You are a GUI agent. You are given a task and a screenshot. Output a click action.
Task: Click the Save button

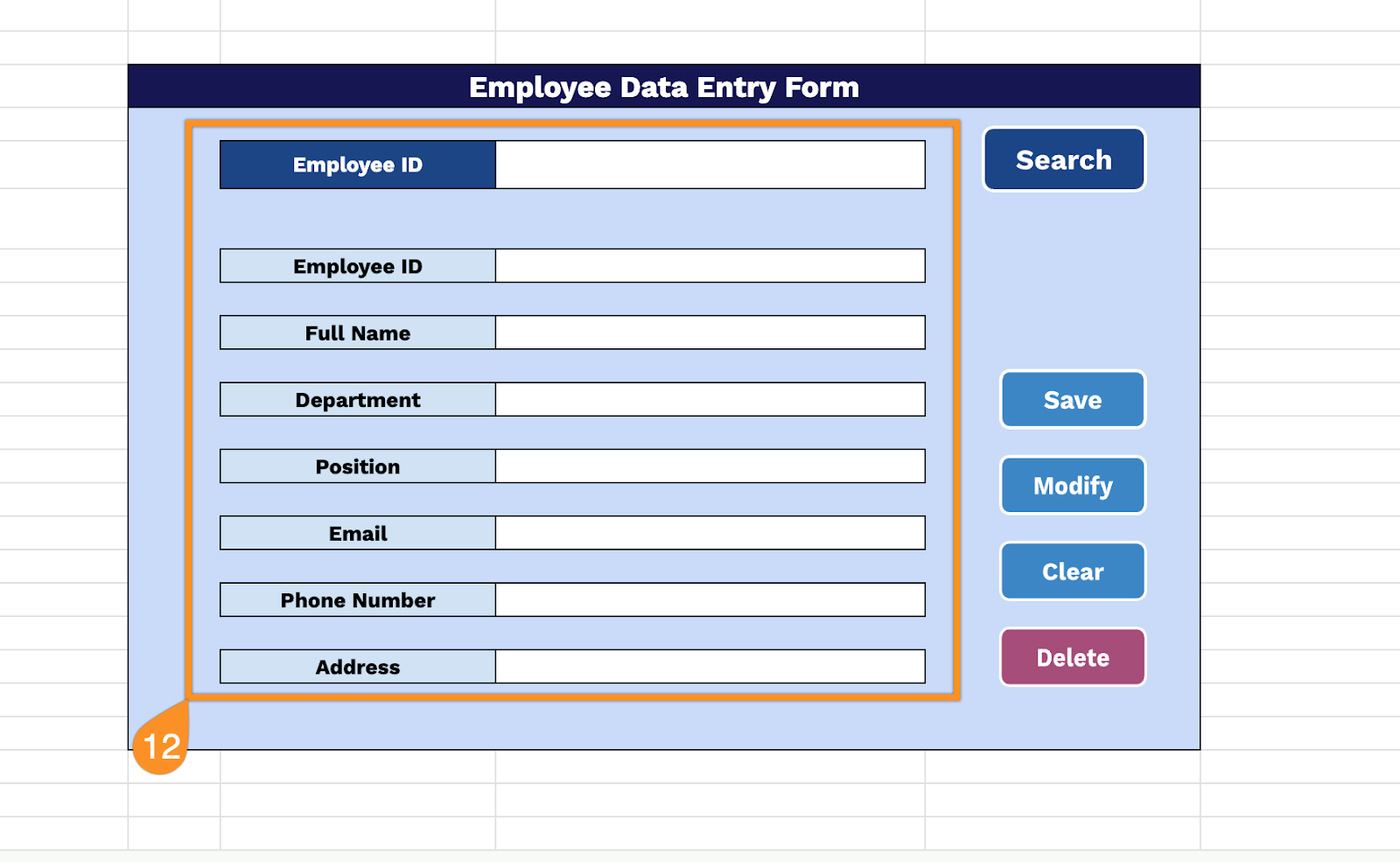[1072, 400]
